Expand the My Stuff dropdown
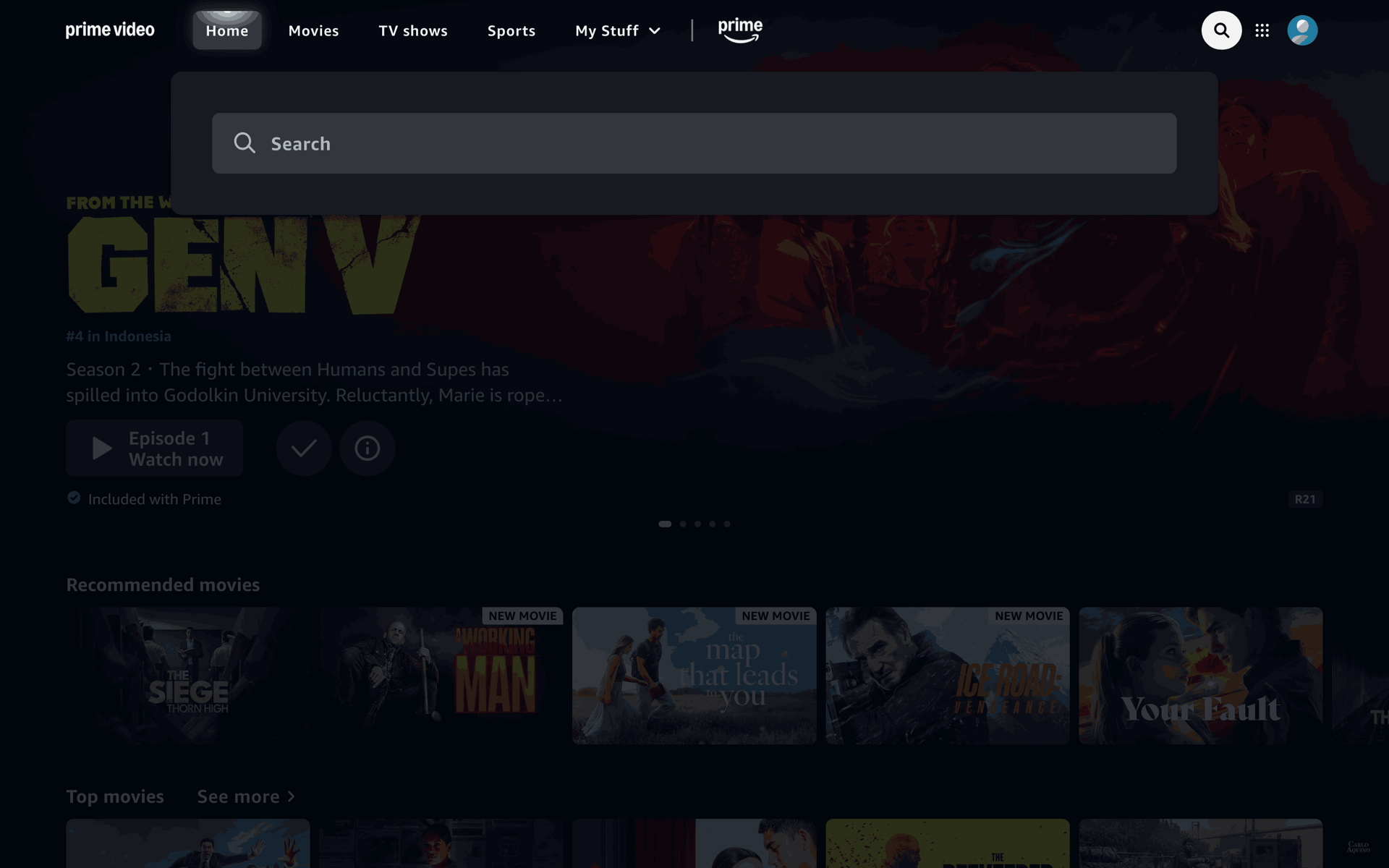This screenshot has width=1389, height=868. coord(618,30)
